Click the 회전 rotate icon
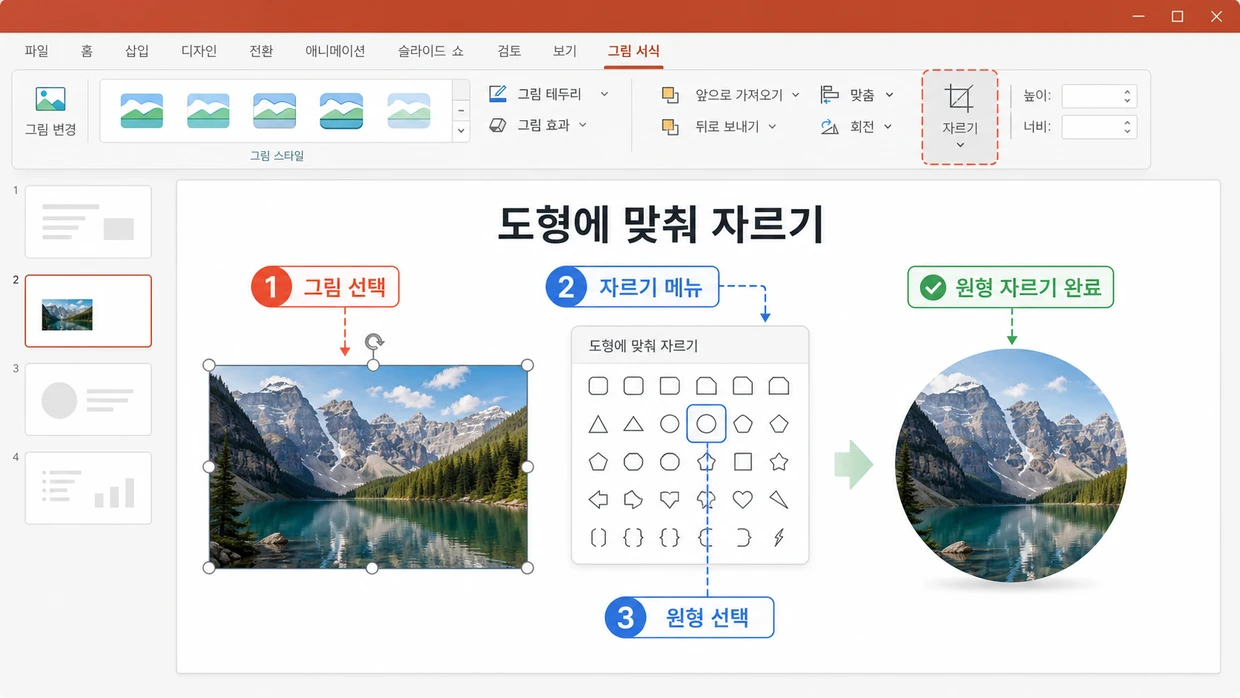The height and width of the screenshot is (698, 1240). point(829,127)
